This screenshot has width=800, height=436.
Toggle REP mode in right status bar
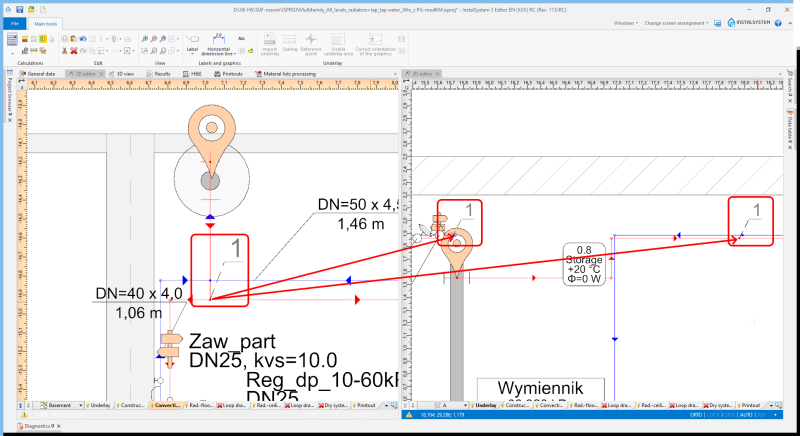[x=761, y=415]
